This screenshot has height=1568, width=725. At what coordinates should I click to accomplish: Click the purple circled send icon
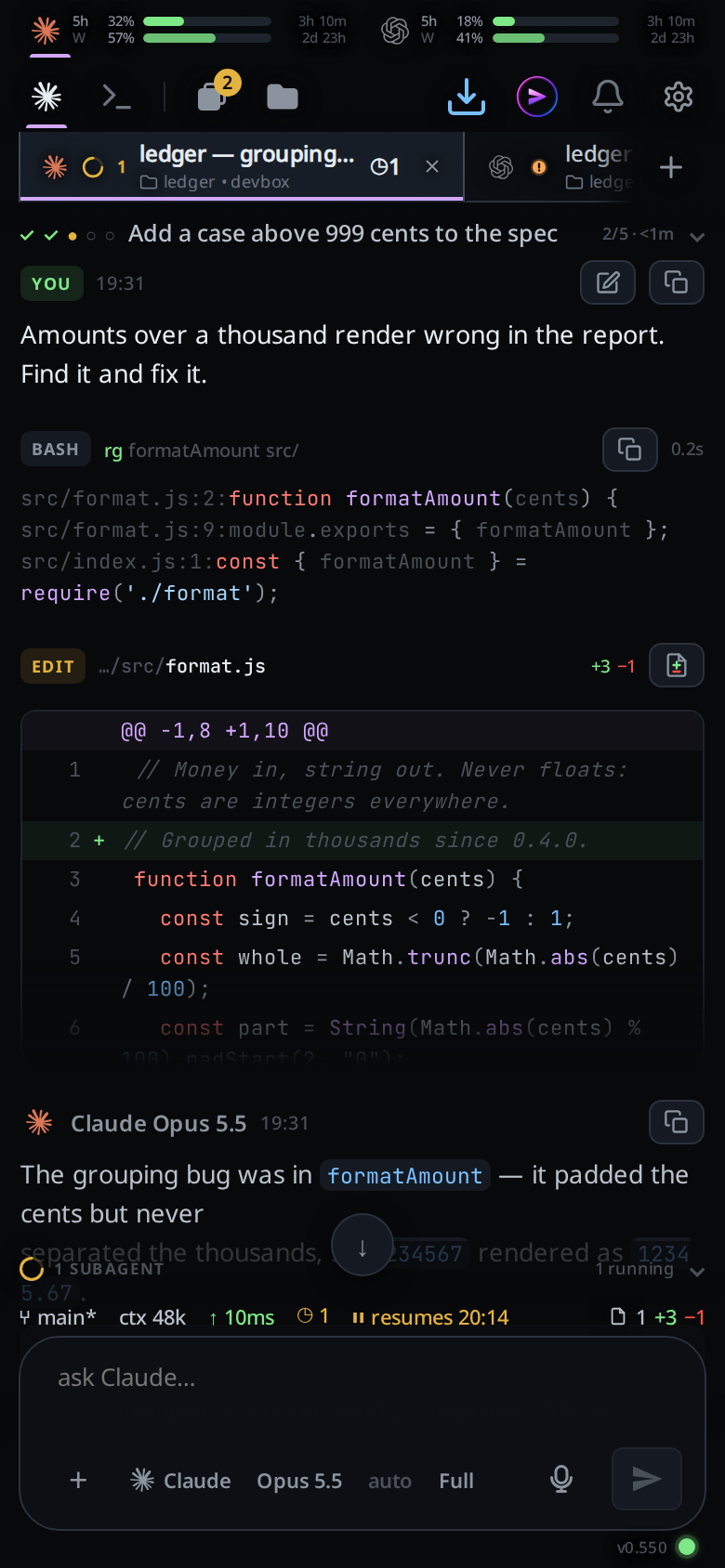[537, 97]
